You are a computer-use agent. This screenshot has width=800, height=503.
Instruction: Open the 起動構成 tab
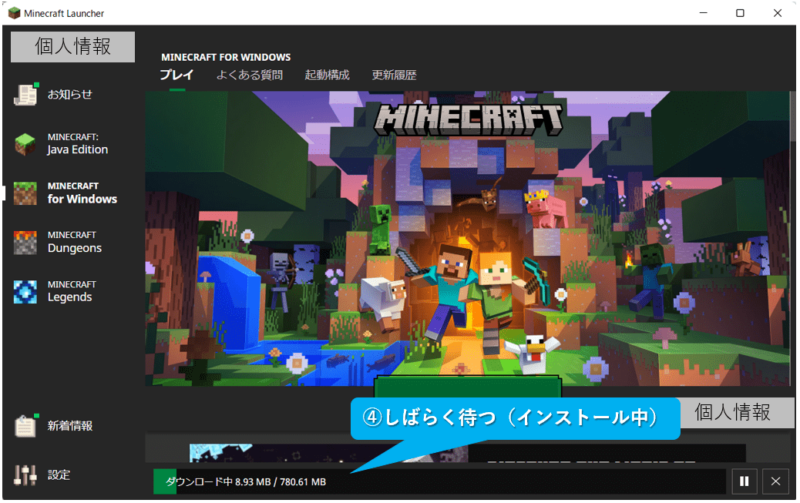pyautogui.click(x=327, y=75)
